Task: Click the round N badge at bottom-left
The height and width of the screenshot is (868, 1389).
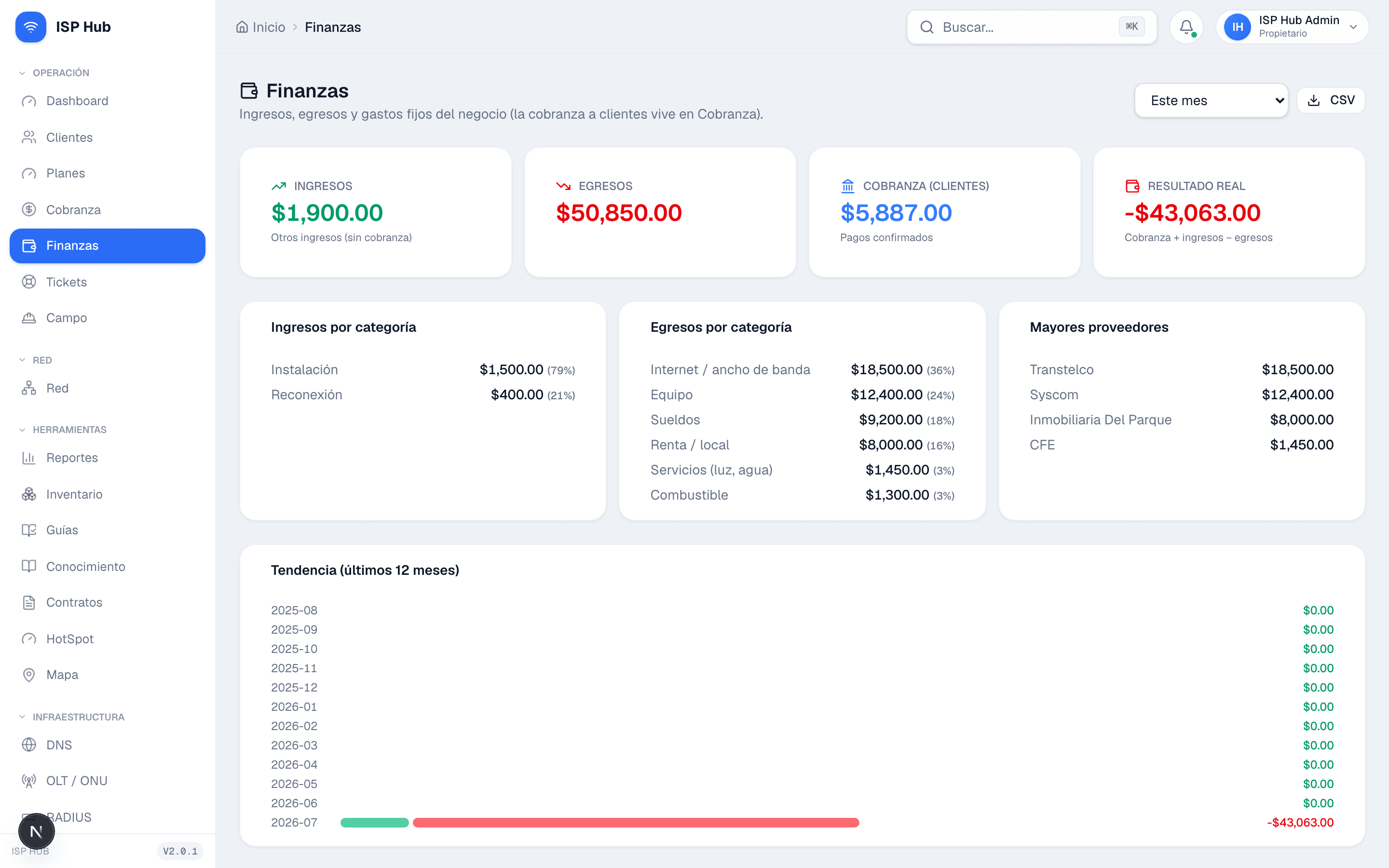Action: [36, 831]
